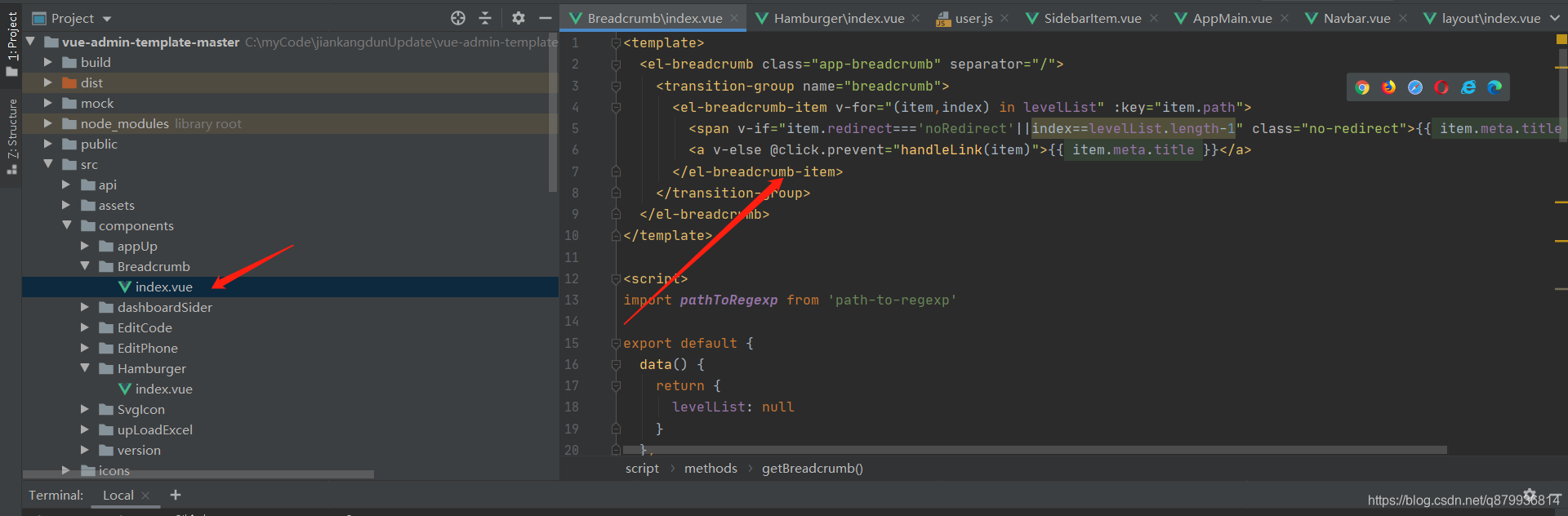The height and width of the screenshot is (516, 1568).
Task: Select index.vue under Hamburger folder
Action: (x=163, y=389)
